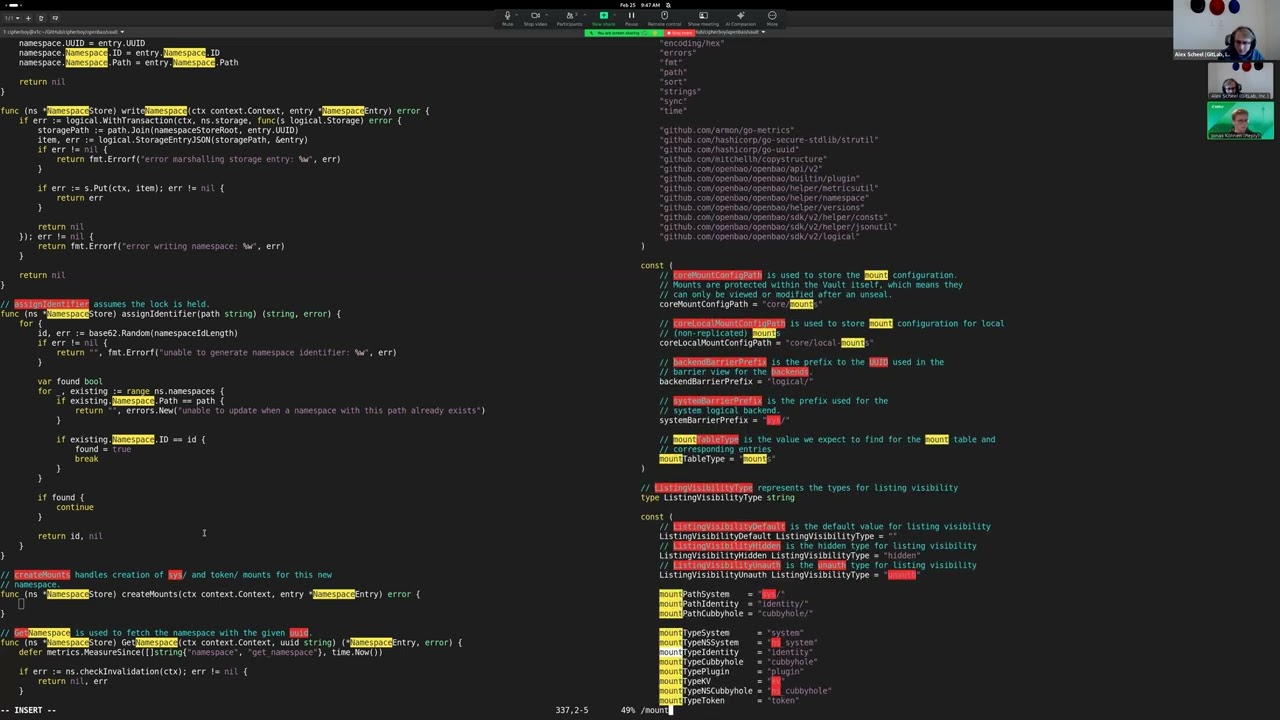Click the '/mount' search prompt

tap(656, 710)
